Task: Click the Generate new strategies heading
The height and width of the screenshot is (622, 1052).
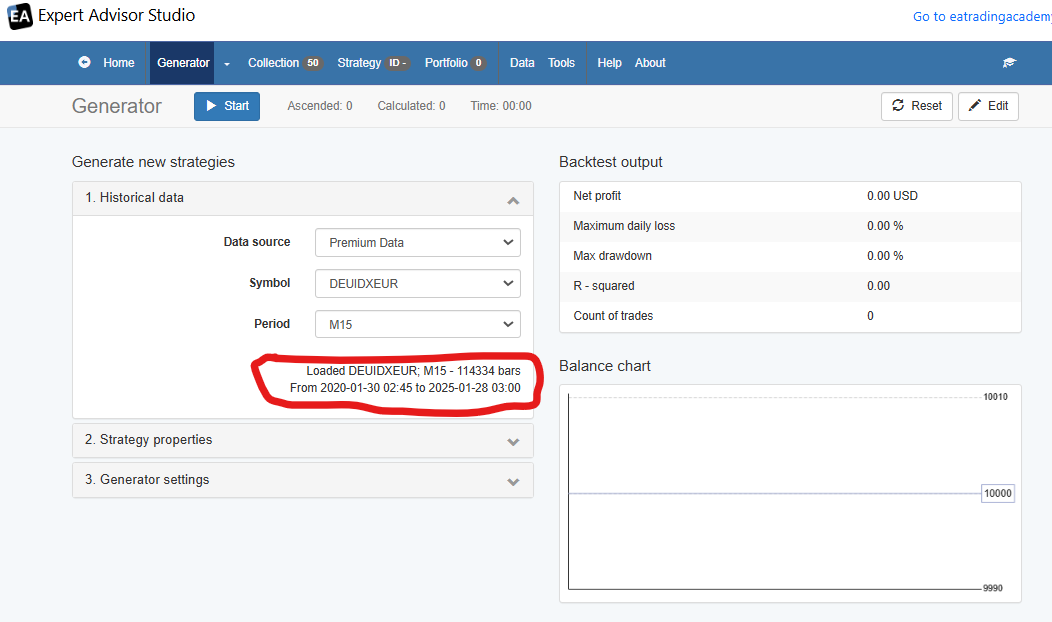Action: [x=153, y=162]
